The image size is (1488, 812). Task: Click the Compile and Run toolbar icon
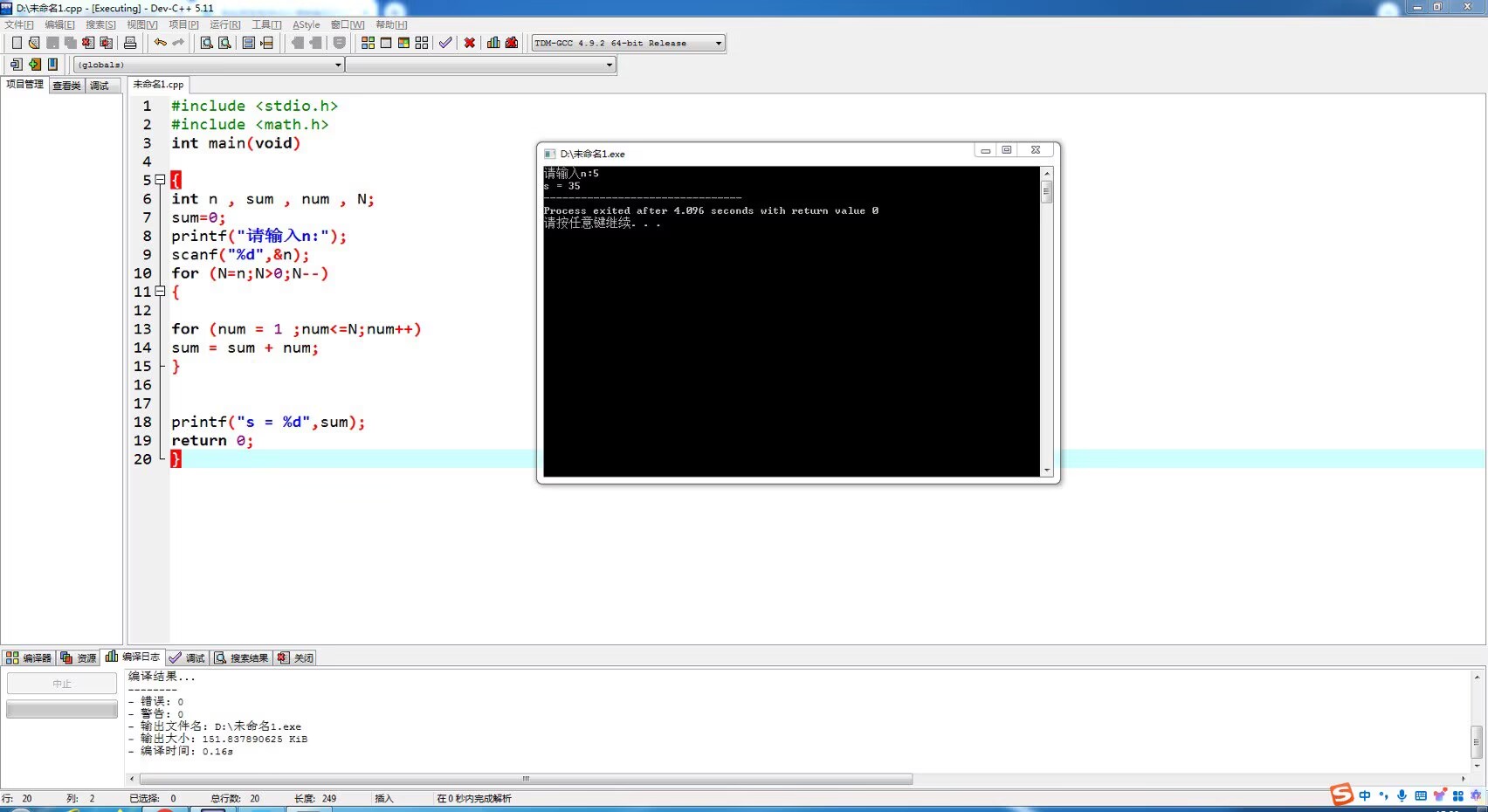(403, 43)
